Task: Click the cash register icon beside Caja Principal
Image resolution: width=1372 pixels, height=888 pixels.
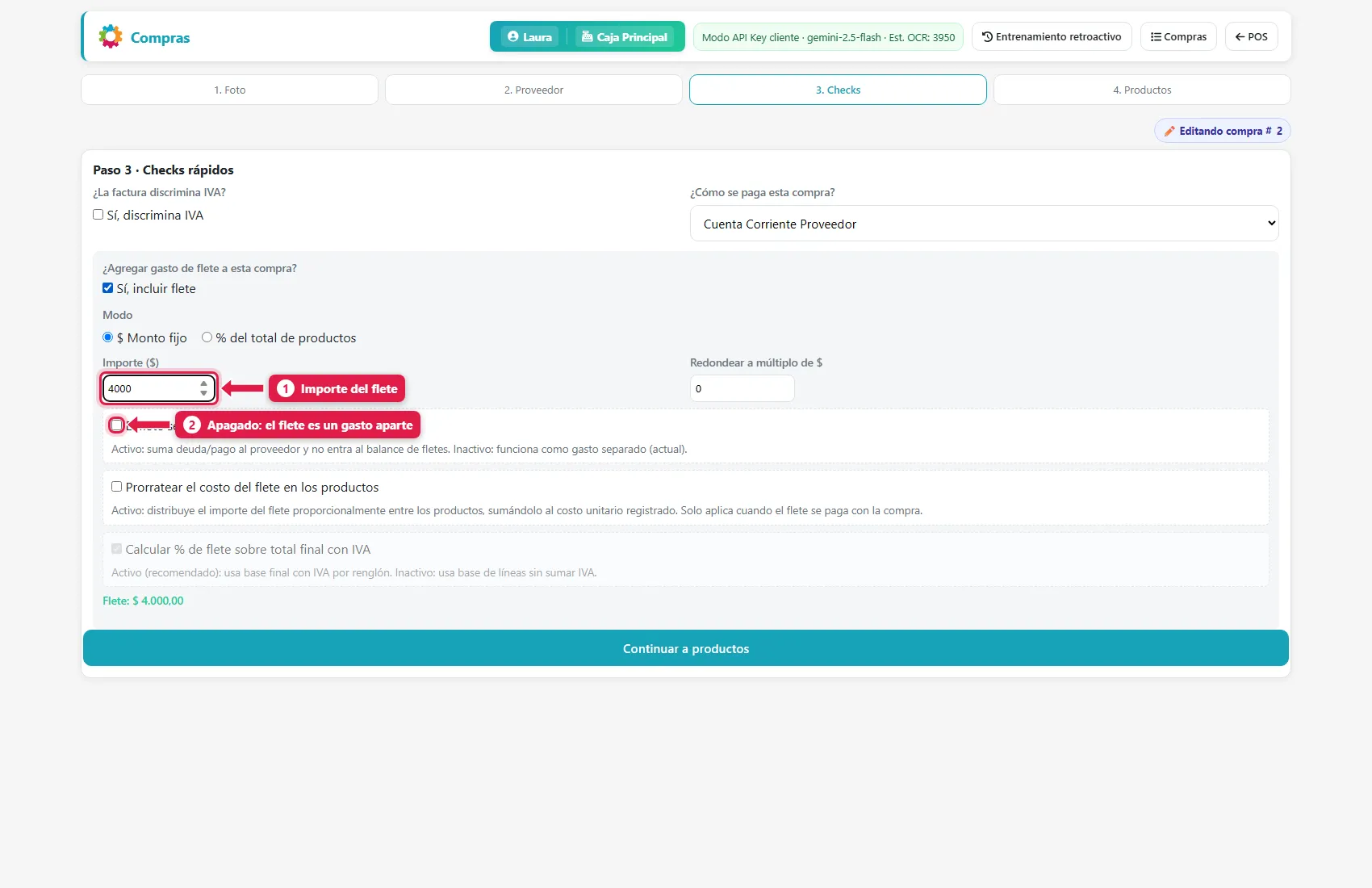Action: click(x=588, y=36)
